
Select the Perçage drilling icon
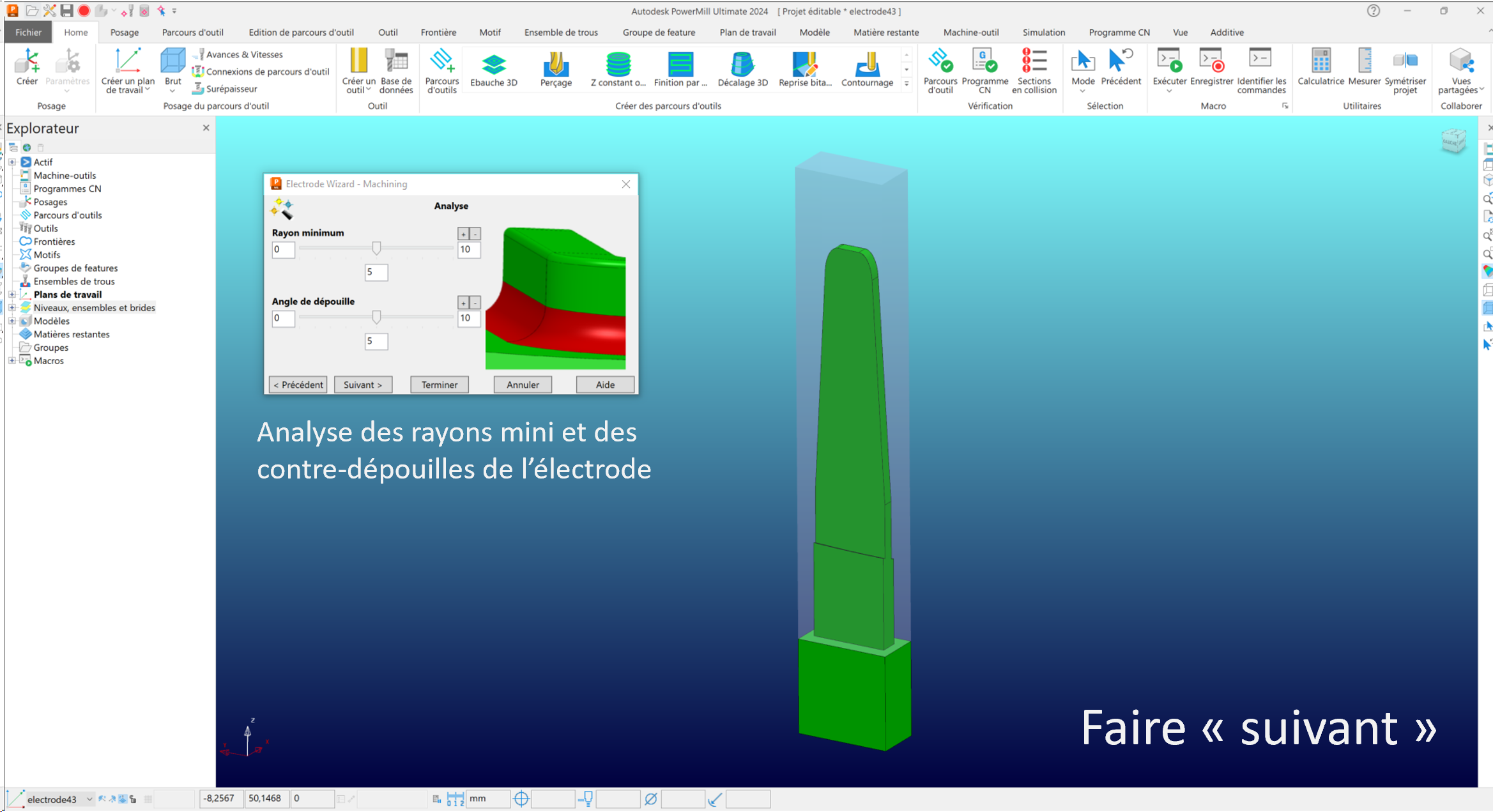[555, 64]
